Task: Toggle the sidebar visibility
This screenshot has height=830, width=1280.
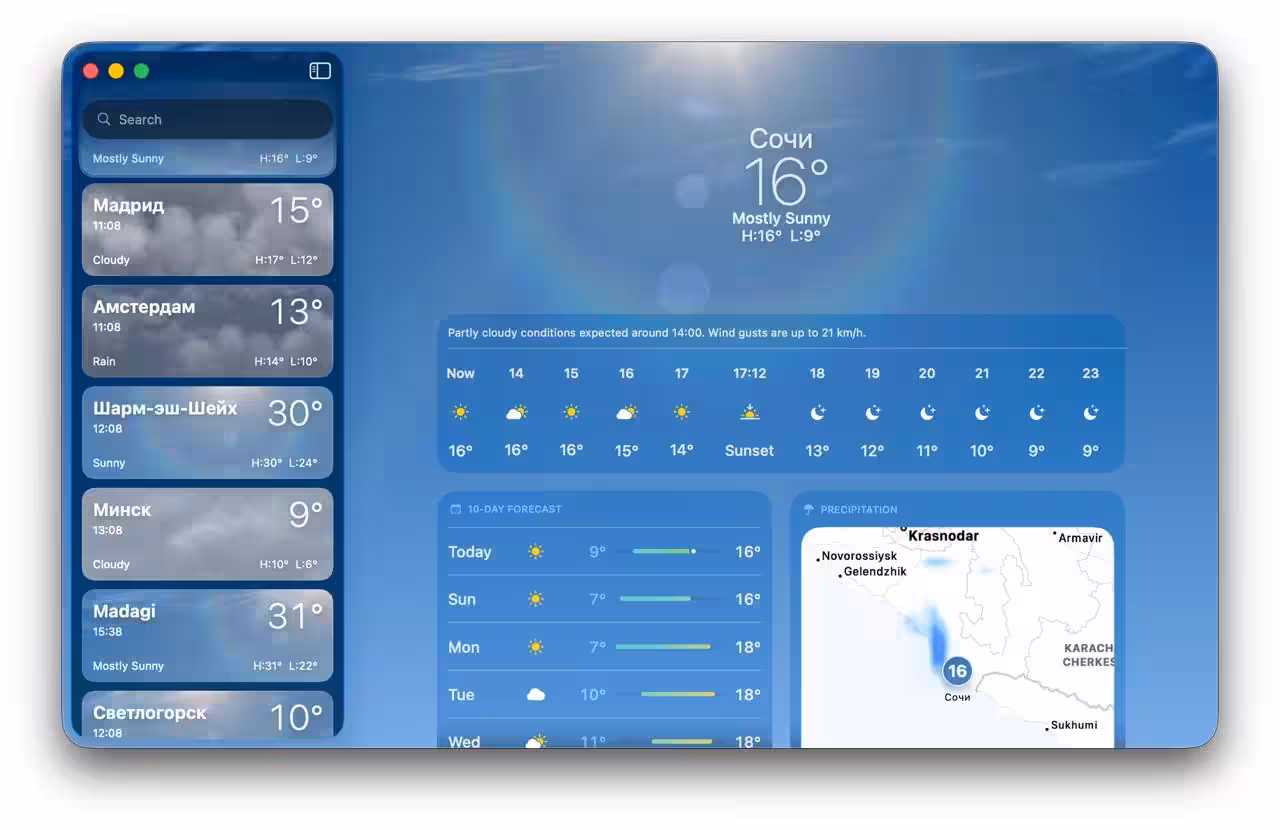Action: click(319, 70)
